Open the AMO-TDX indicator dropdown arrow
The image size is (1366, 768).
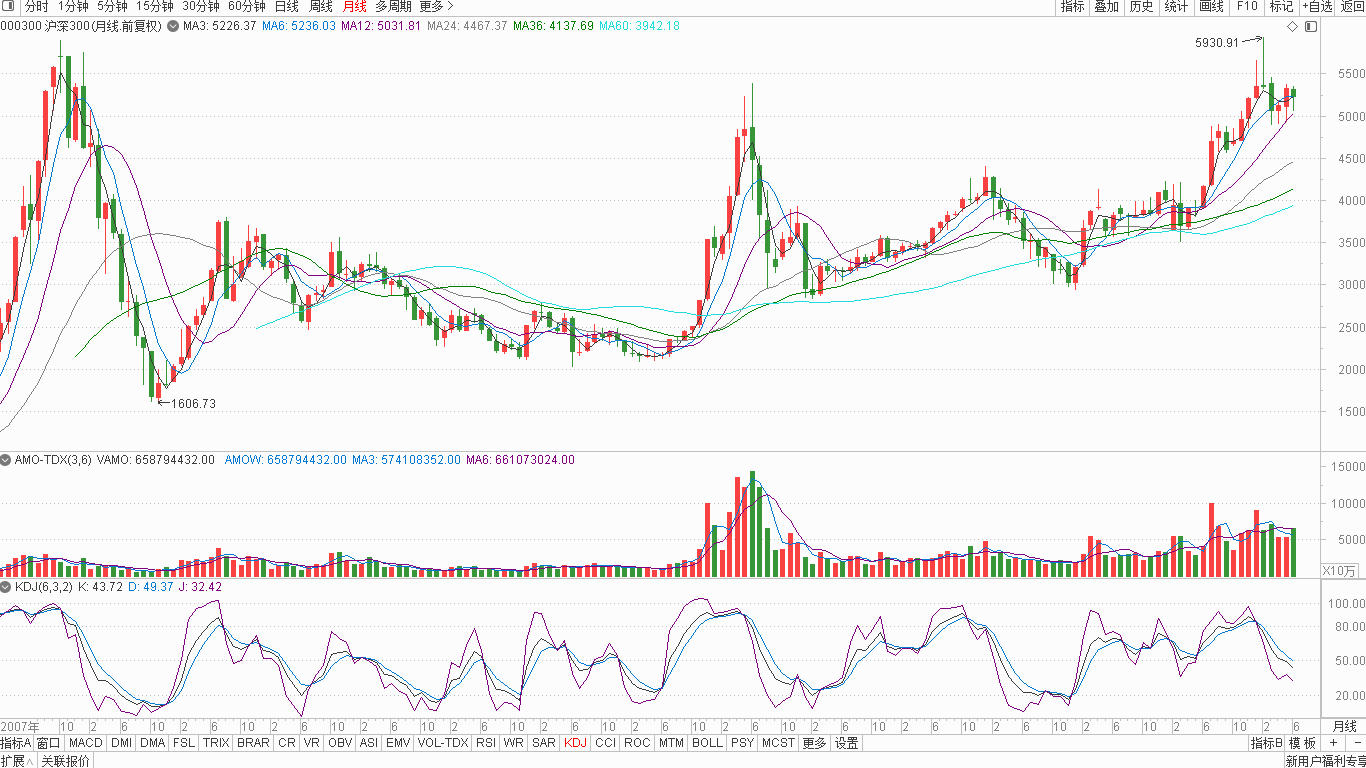(6, 460)
